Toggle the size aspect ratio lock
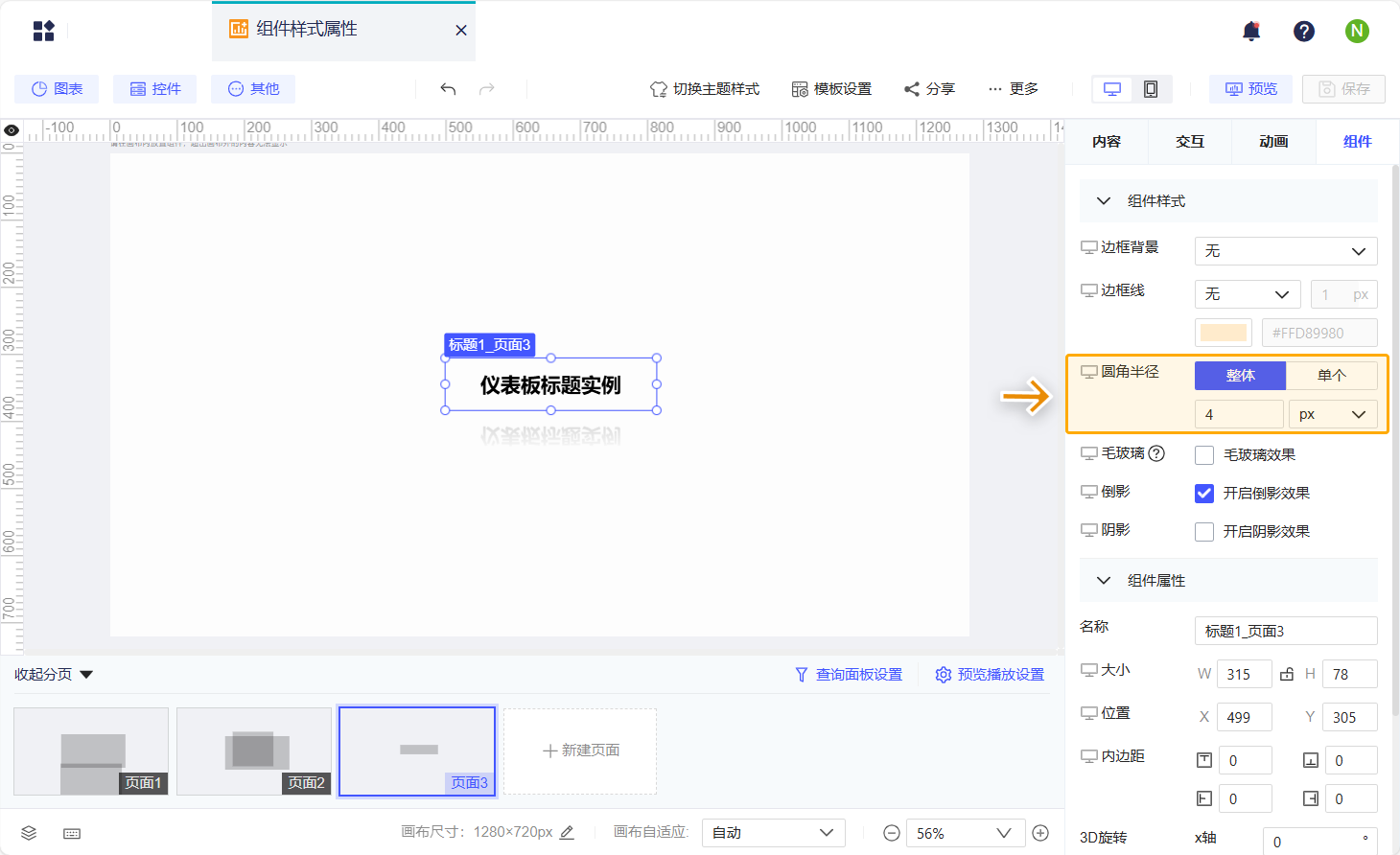 1287,674
